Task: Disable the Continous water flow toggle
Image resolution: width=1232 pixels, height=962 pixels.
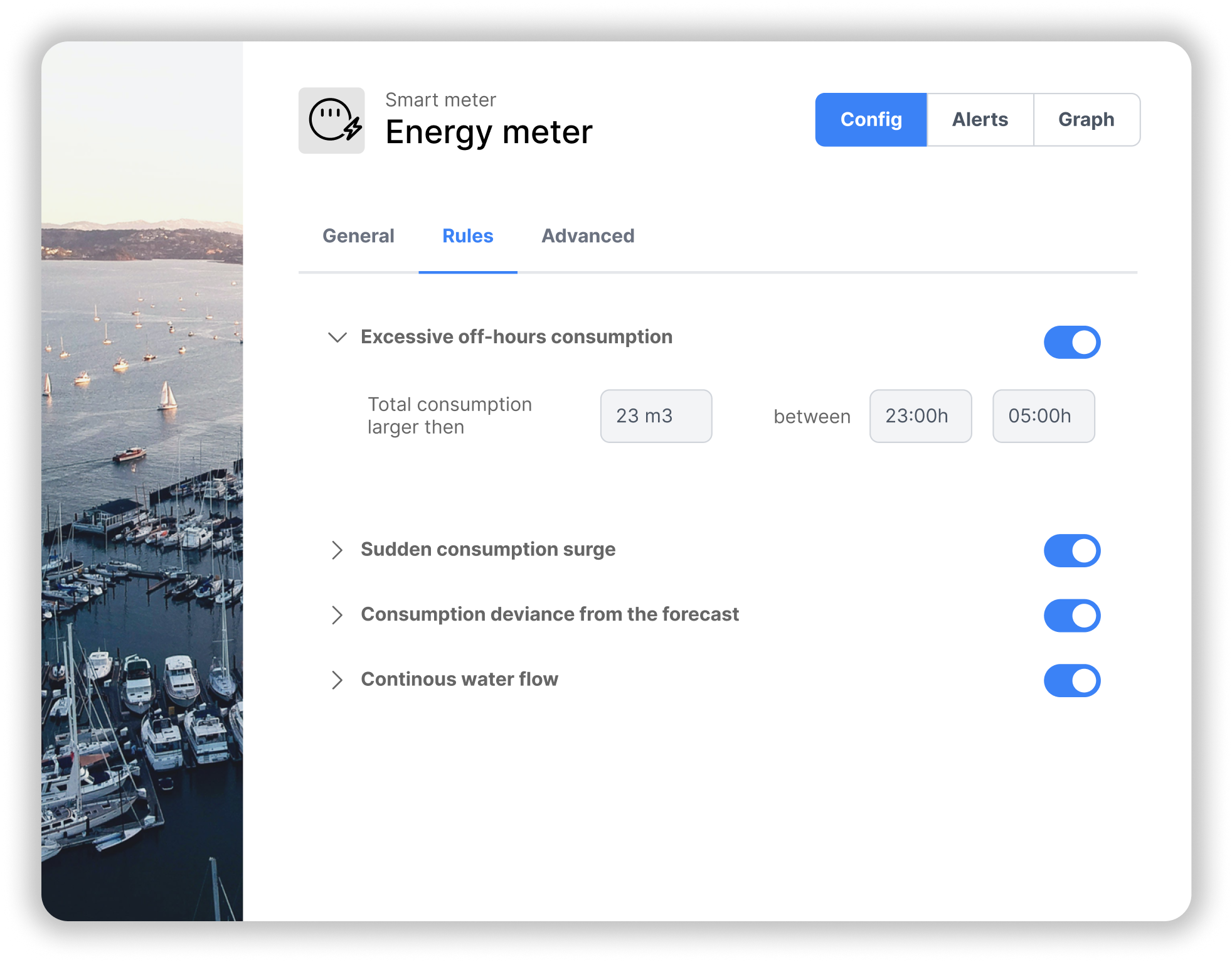Action: point(1071,681)
